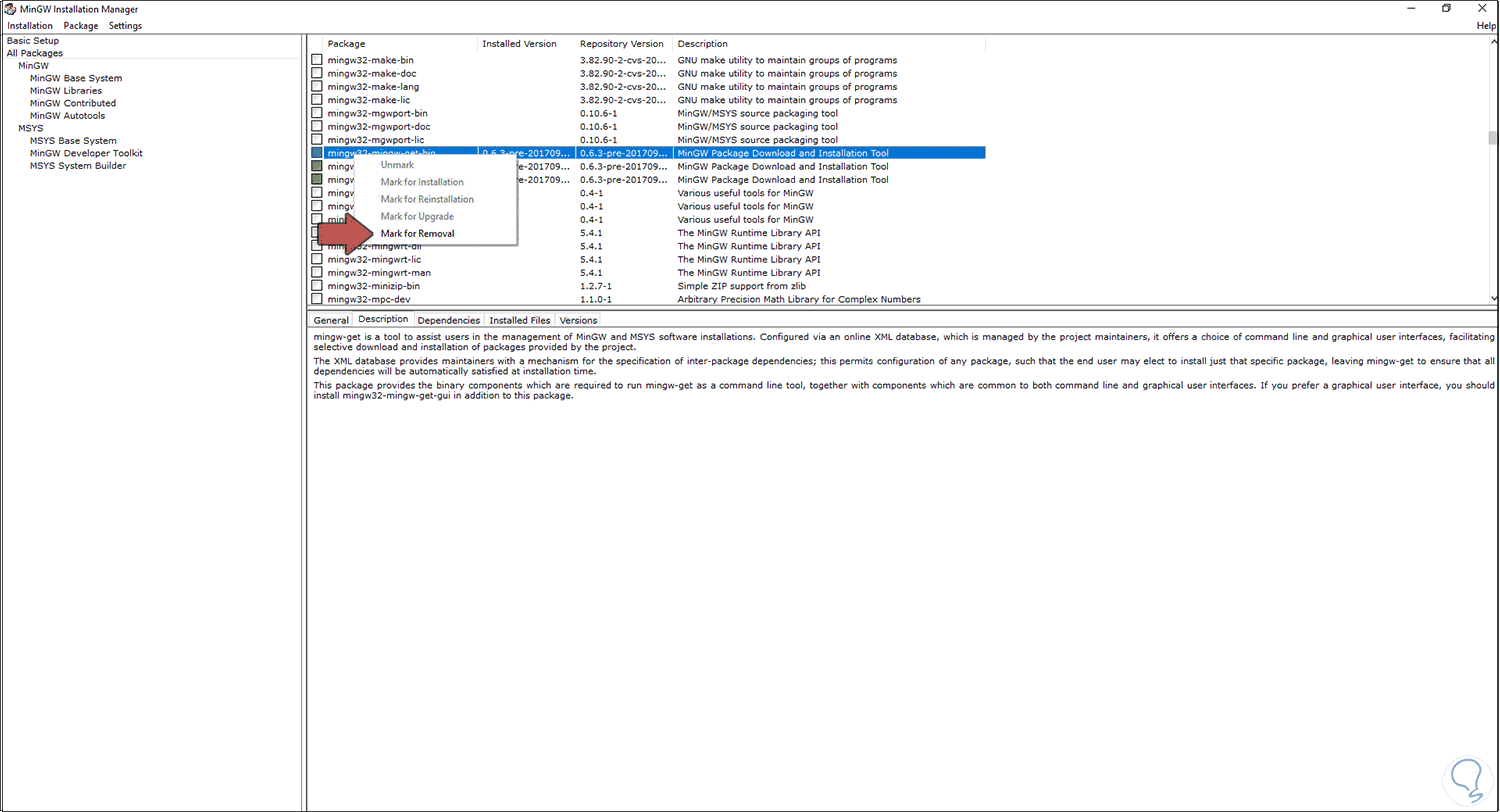Select Basic Setup in the sidebar
Screen dimensions: 1500x812
(x=33, y=40)
